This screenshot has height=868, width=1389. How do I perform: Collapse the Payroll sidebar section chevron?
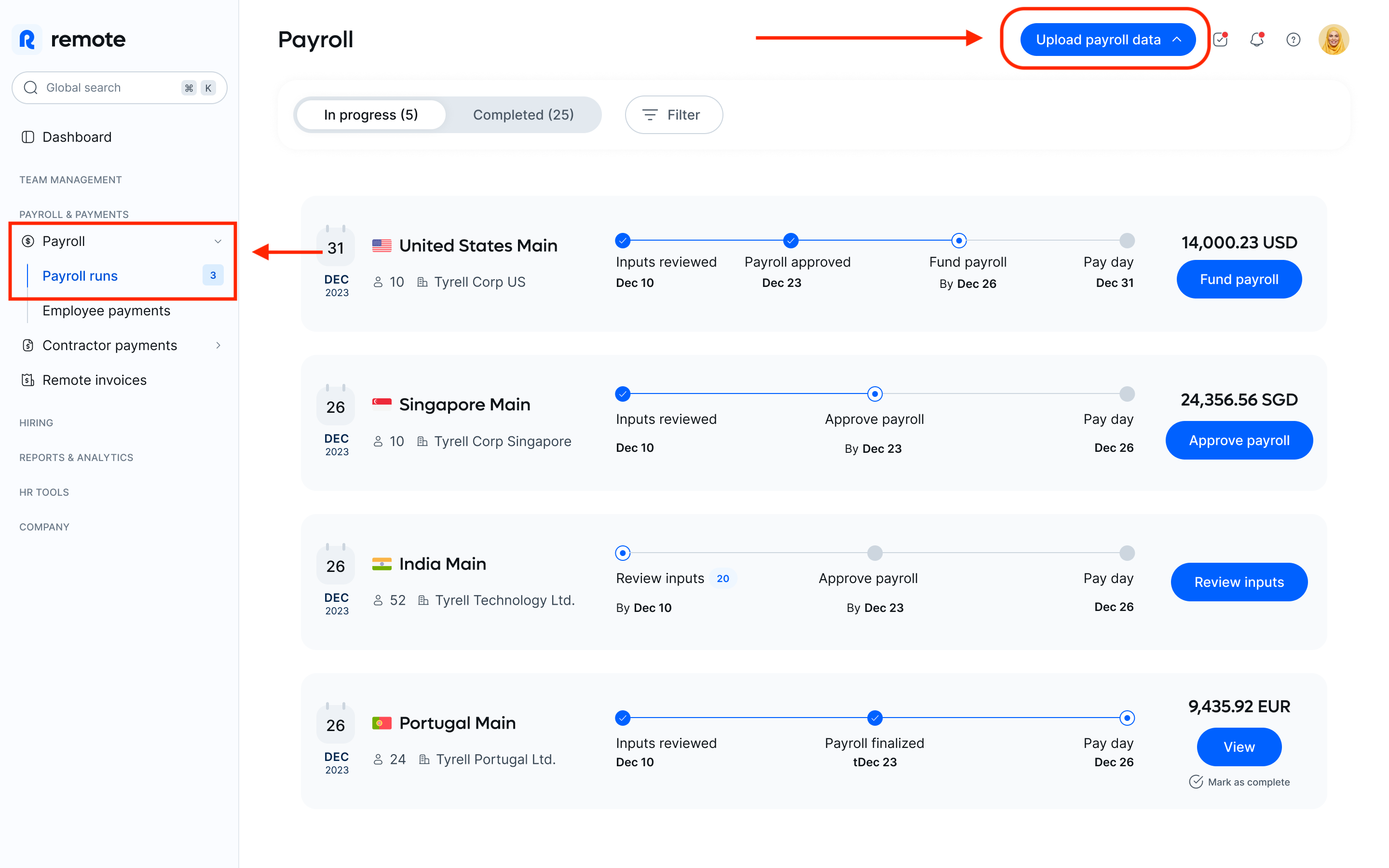pos(218,241)
